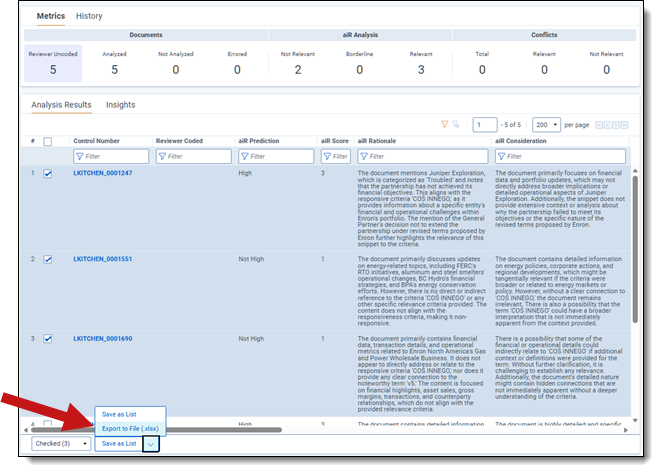Click filter icon in aiR Prediction filter box

point(244,157)
